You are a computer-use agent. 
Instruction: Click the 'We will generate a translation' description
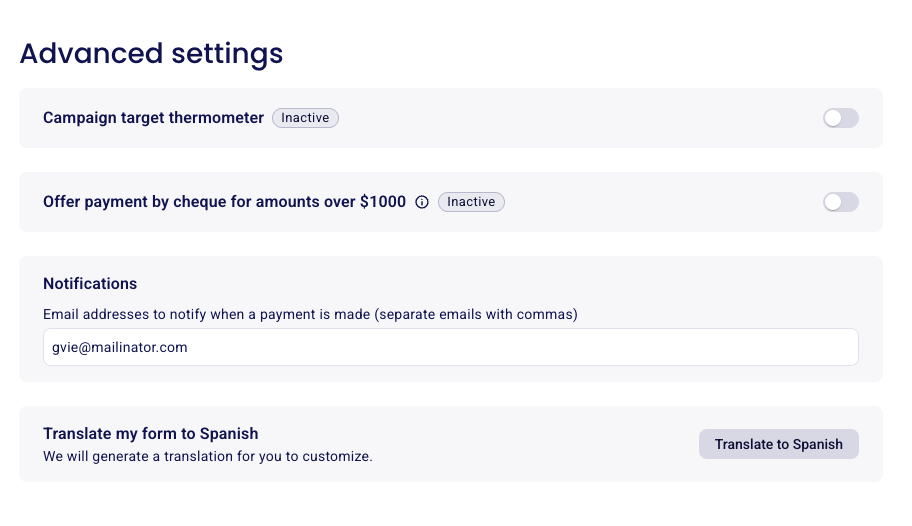208,456
